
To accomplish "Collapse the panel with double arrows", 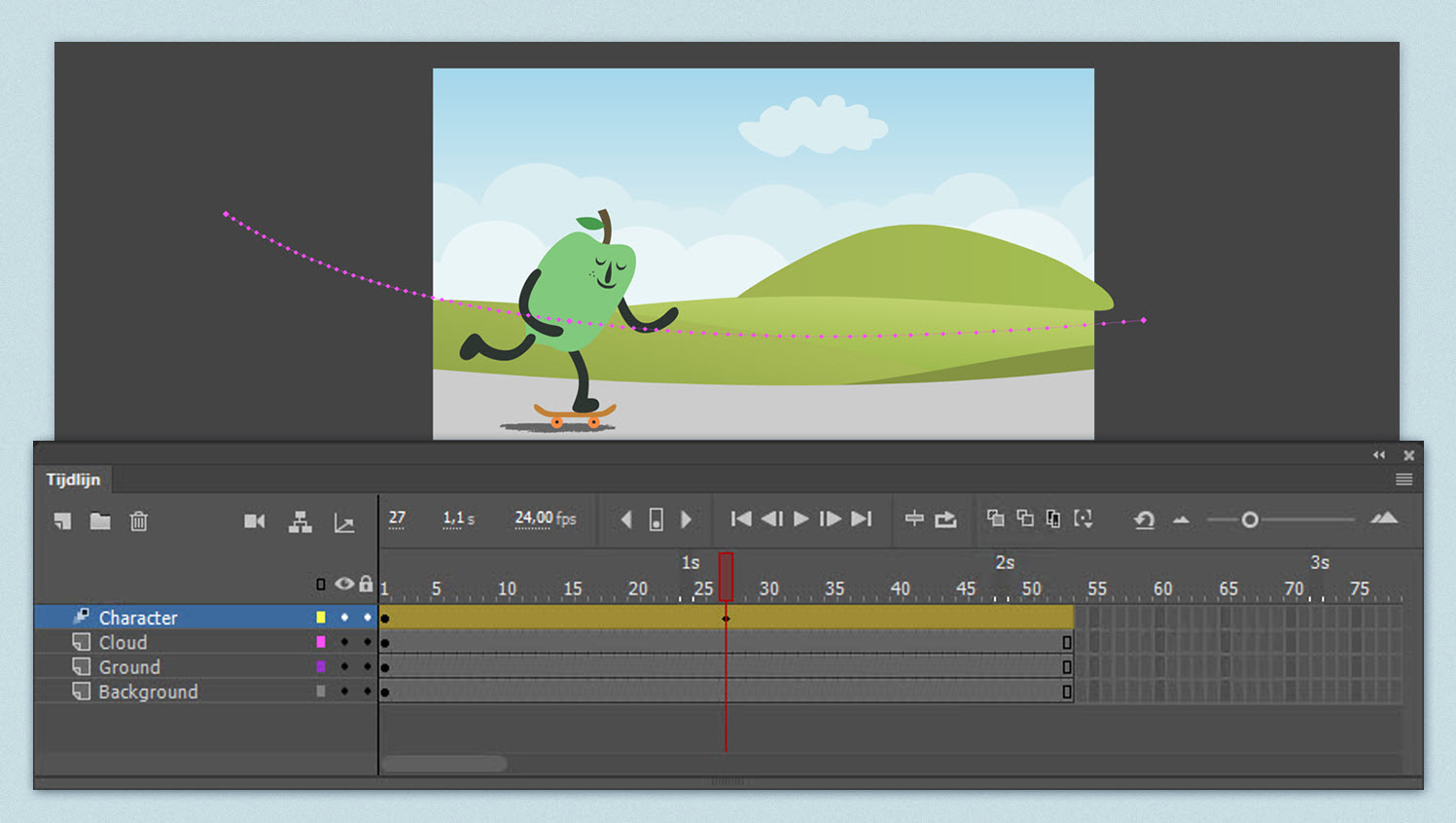I will pyautogui.click(x=1379, y=454).
